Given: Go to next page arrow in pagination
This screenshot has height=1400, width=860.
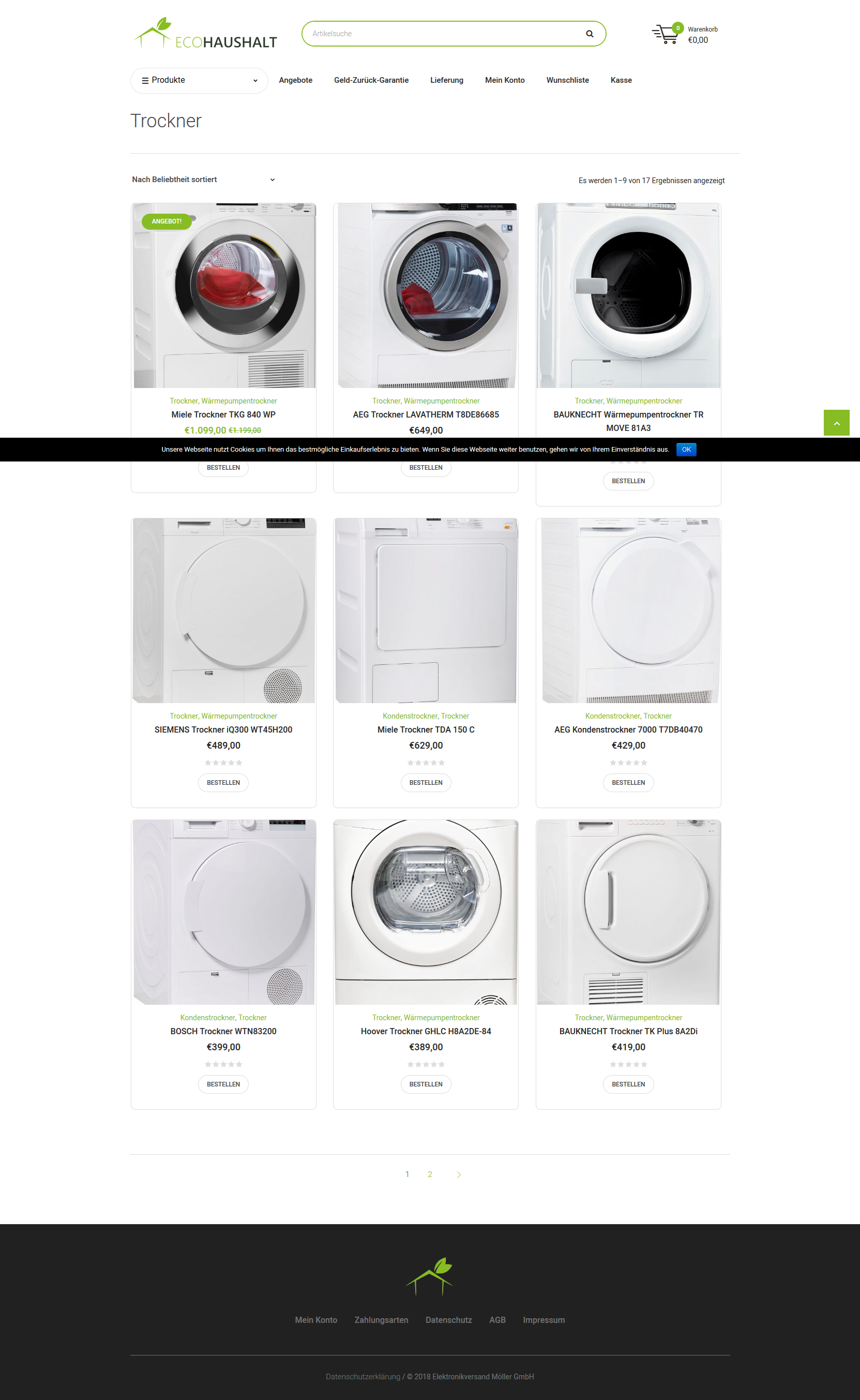Looking at the screenshot, I should tap(458, 1174).
